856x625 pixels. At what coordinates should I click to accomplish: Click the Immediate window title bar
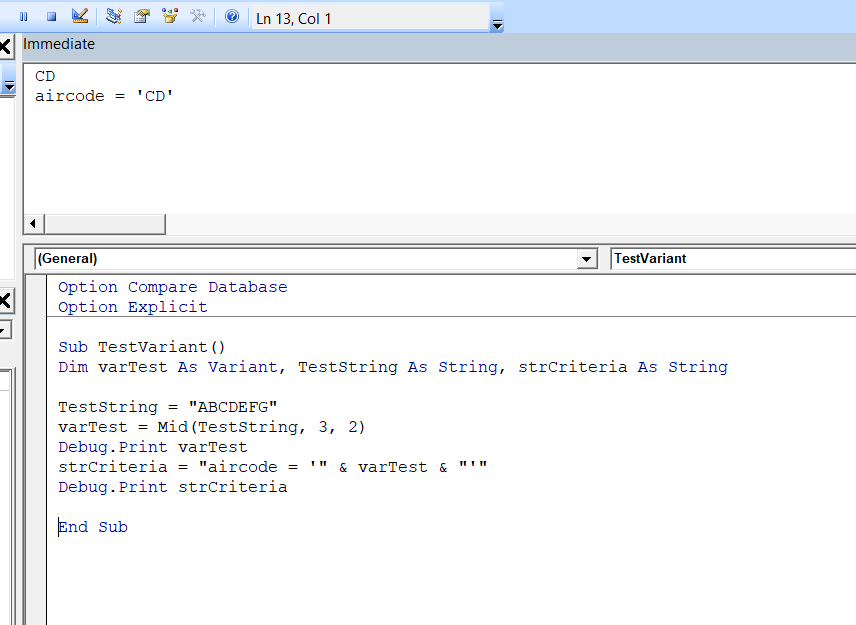pos(439,44)
